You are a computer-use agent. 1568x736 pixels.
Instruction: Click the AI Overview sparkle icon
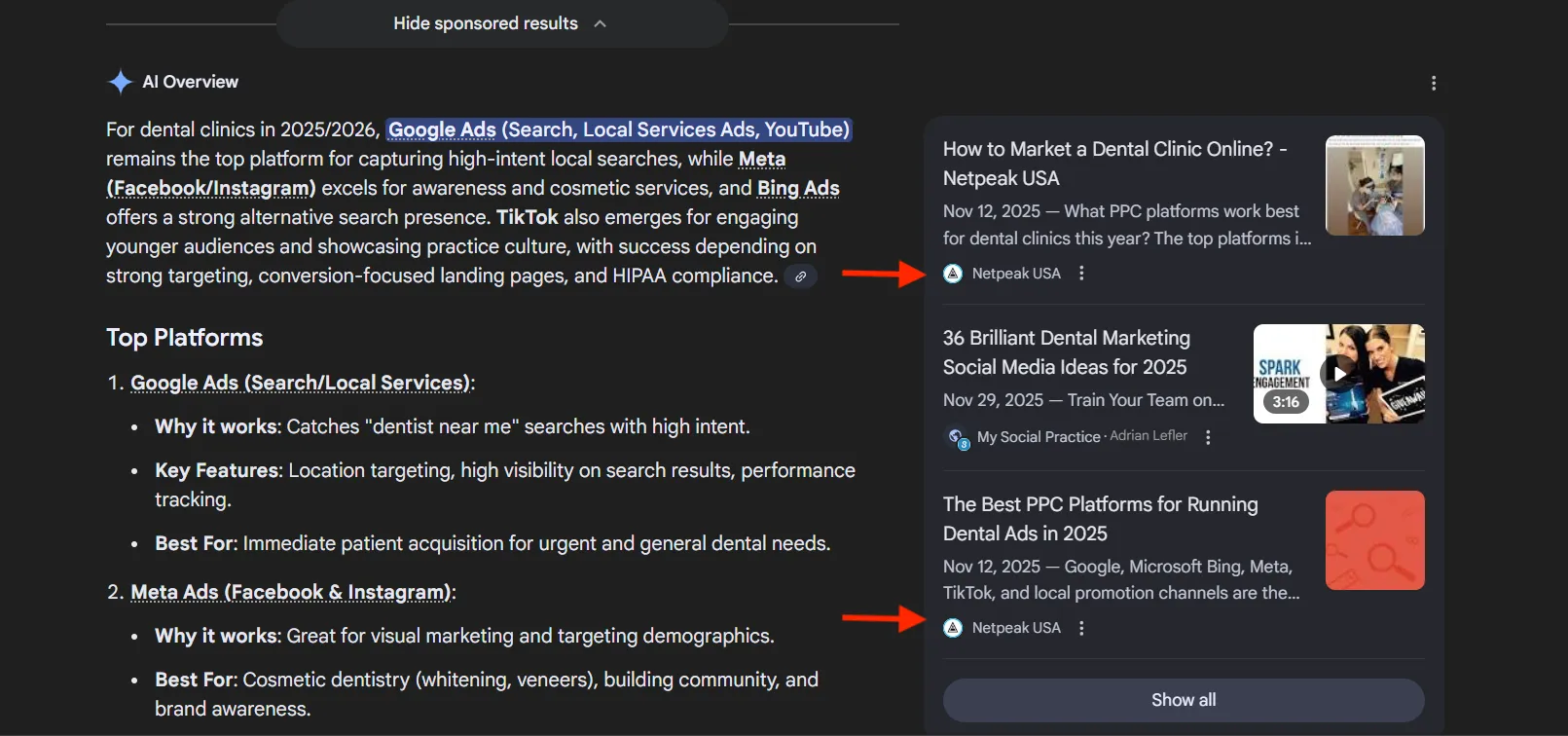(x=119, y=82)
